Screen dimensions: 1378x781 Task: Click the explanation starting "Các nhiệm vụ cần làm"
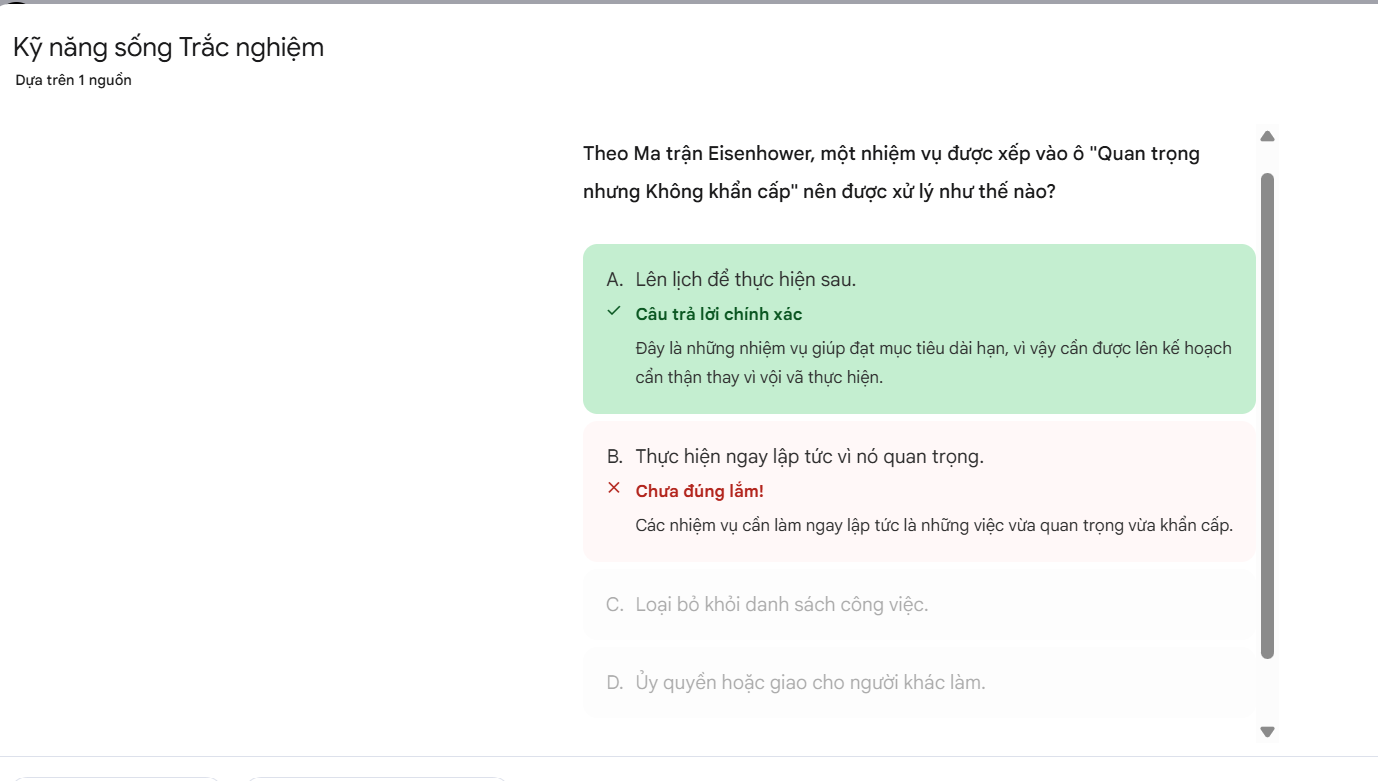click(x=933, y=526)
